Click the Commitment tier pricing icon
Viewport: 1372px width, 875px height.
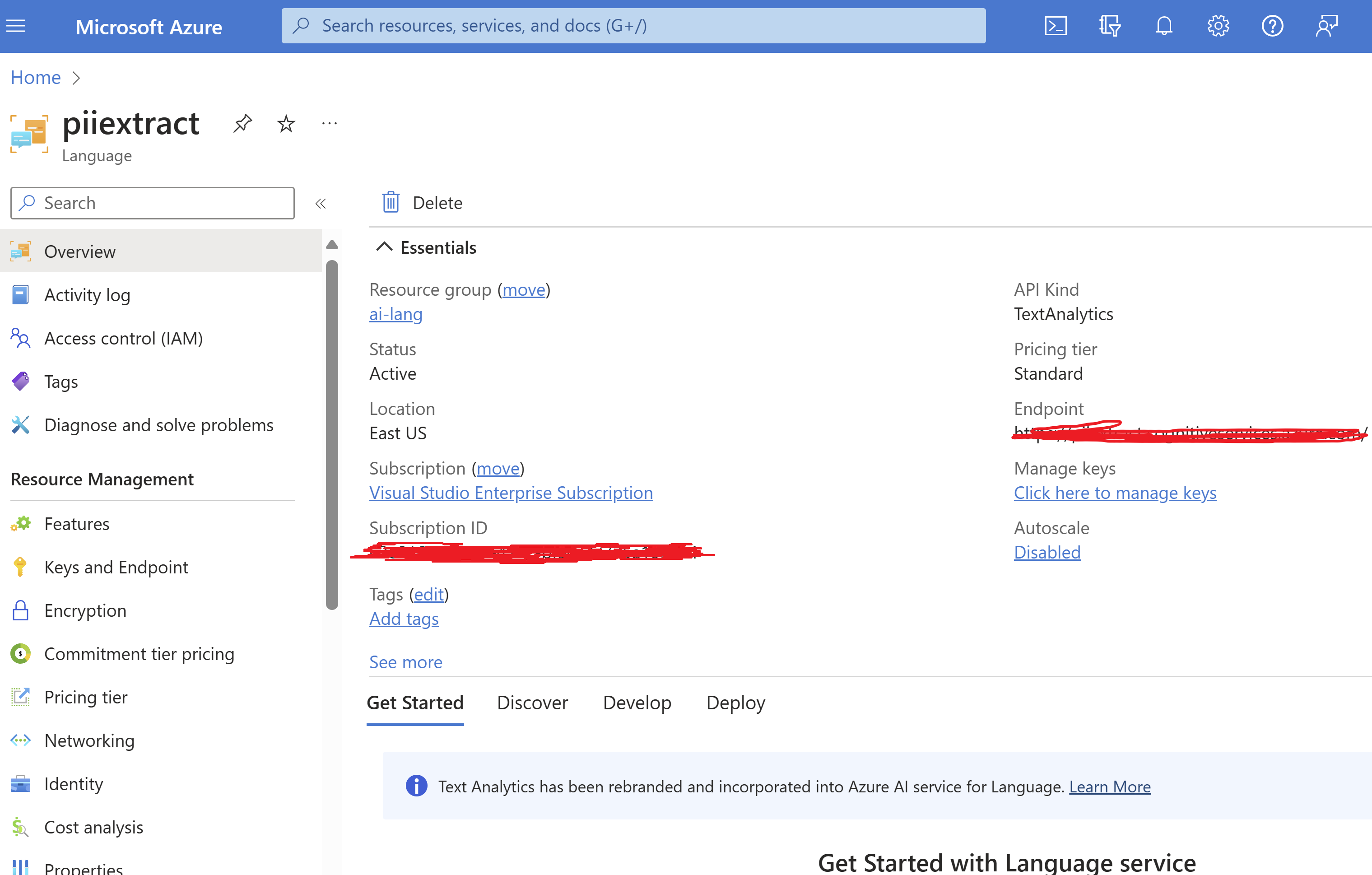tap(20, 653)
